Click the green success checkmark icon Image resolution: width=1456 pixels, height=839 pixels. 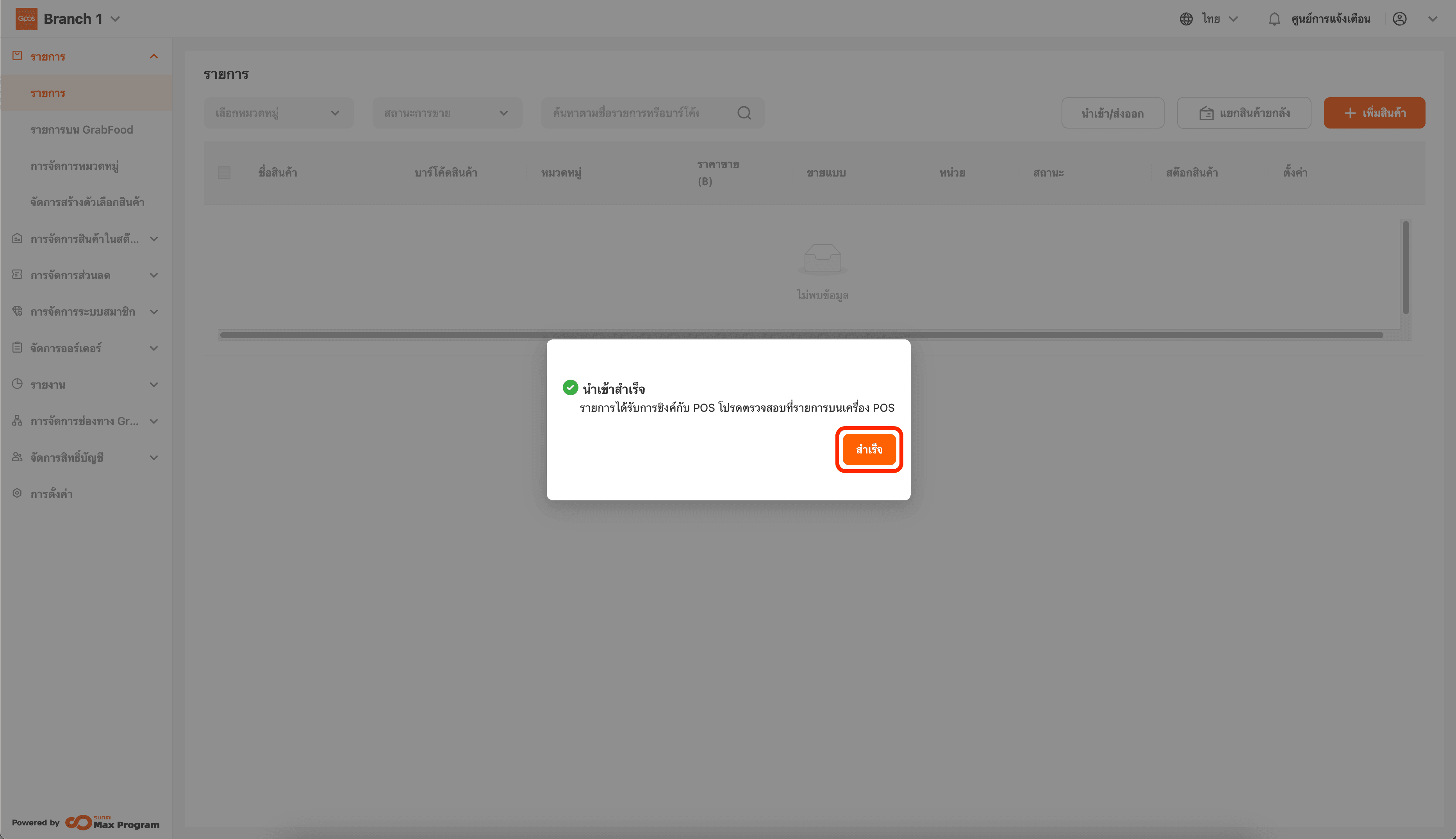coord(570,388)
